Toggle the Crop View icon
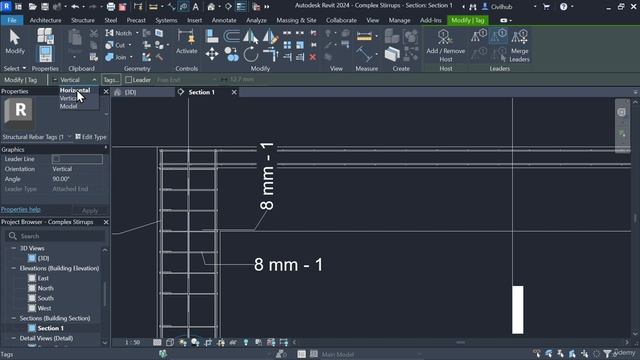The height and width of the screenshot is (360, 640). click(208, 342)
